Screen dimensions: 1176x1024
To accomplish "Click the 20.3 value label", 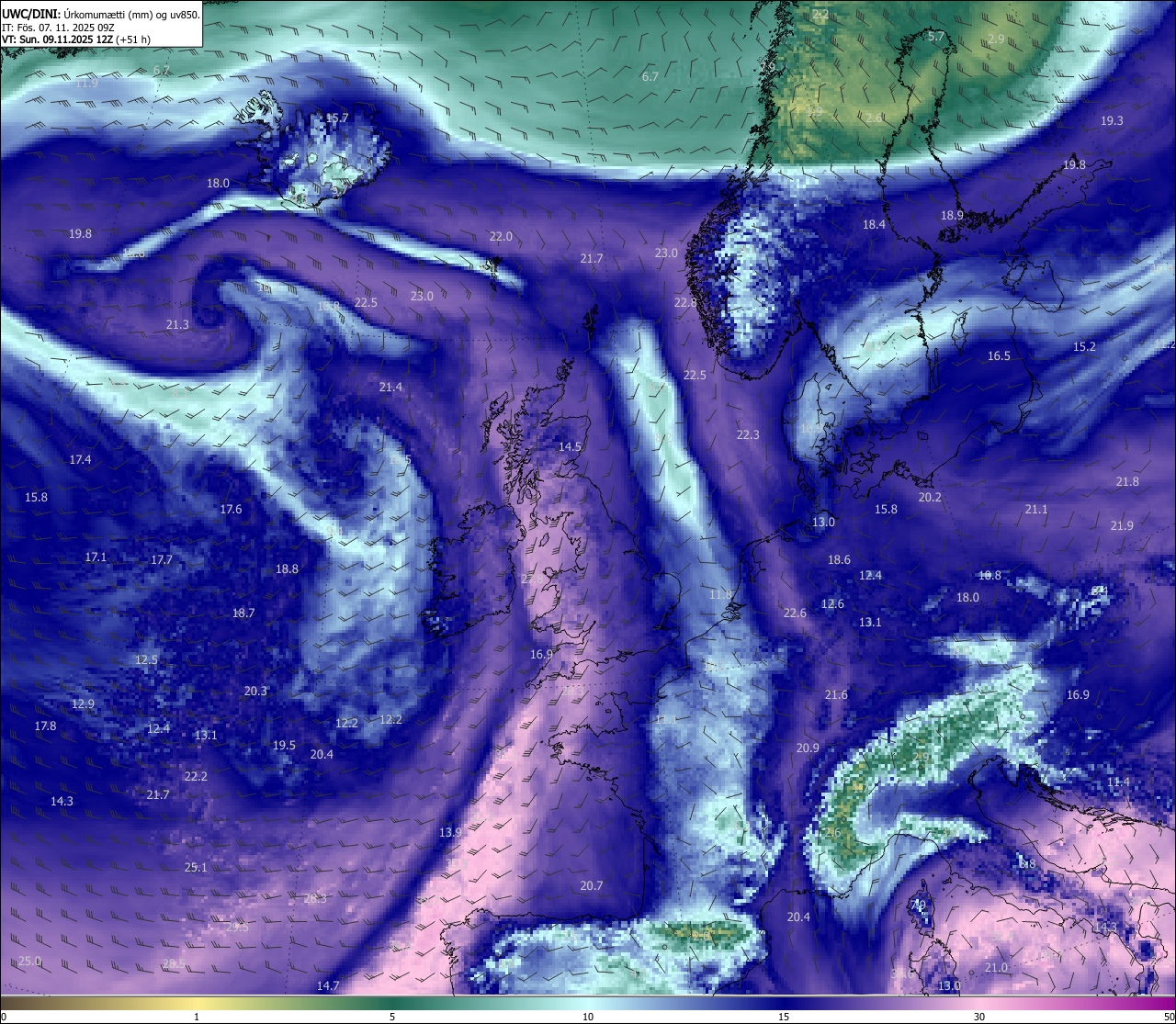I will [x=255, y=691].
